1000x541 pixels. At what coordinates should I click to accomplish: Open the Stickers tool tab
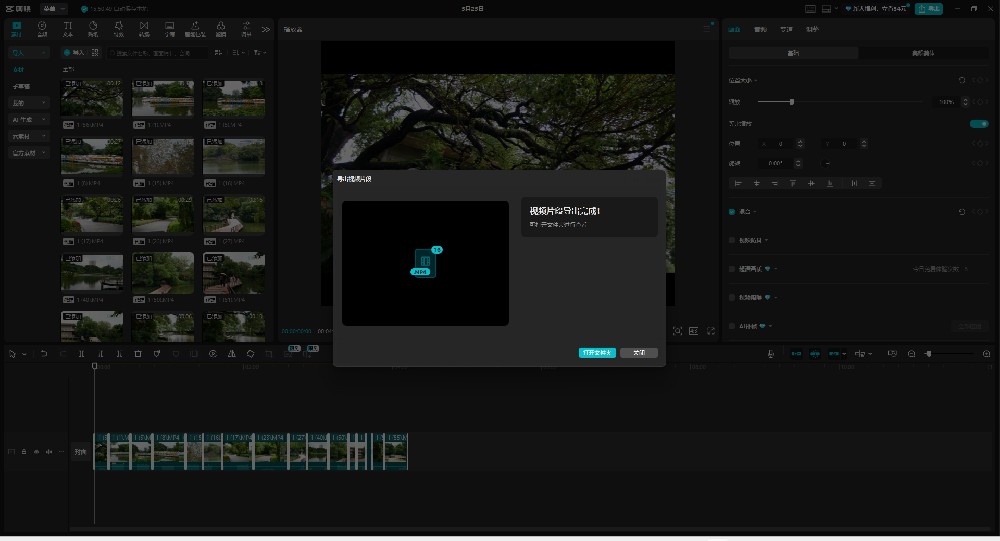93,28
